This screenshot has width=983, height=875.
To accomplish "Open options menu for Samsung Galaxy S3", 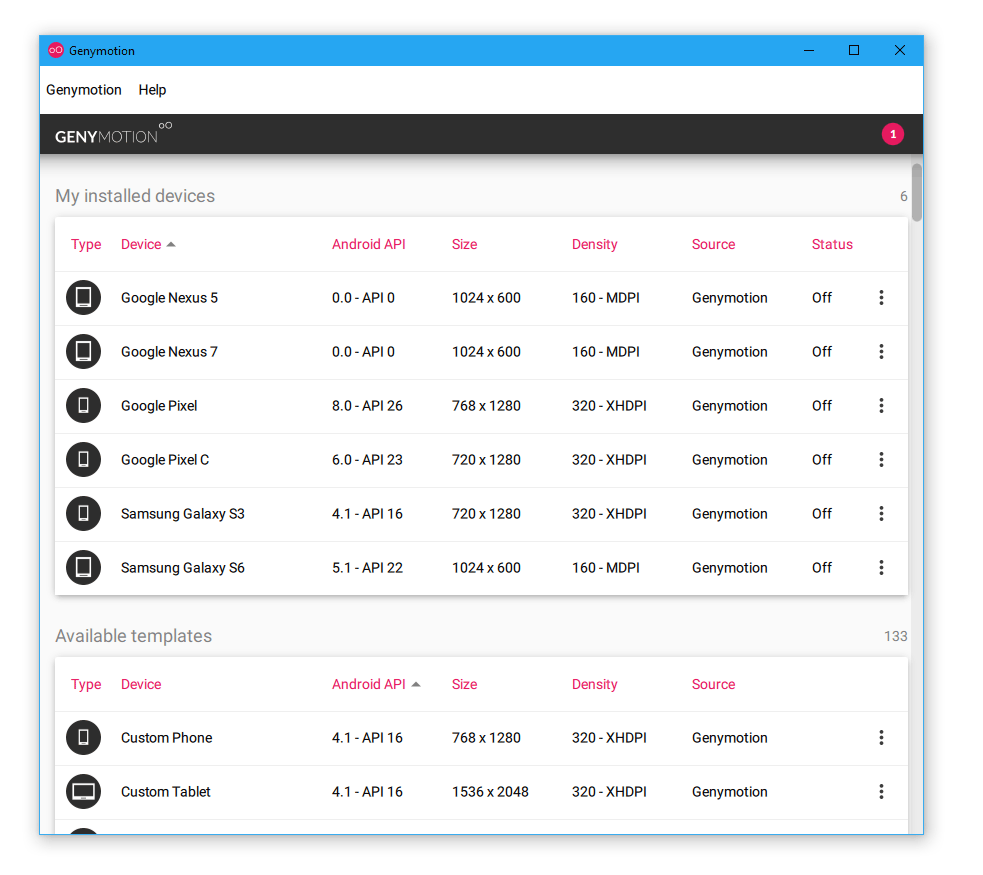I will coord(881,513).
